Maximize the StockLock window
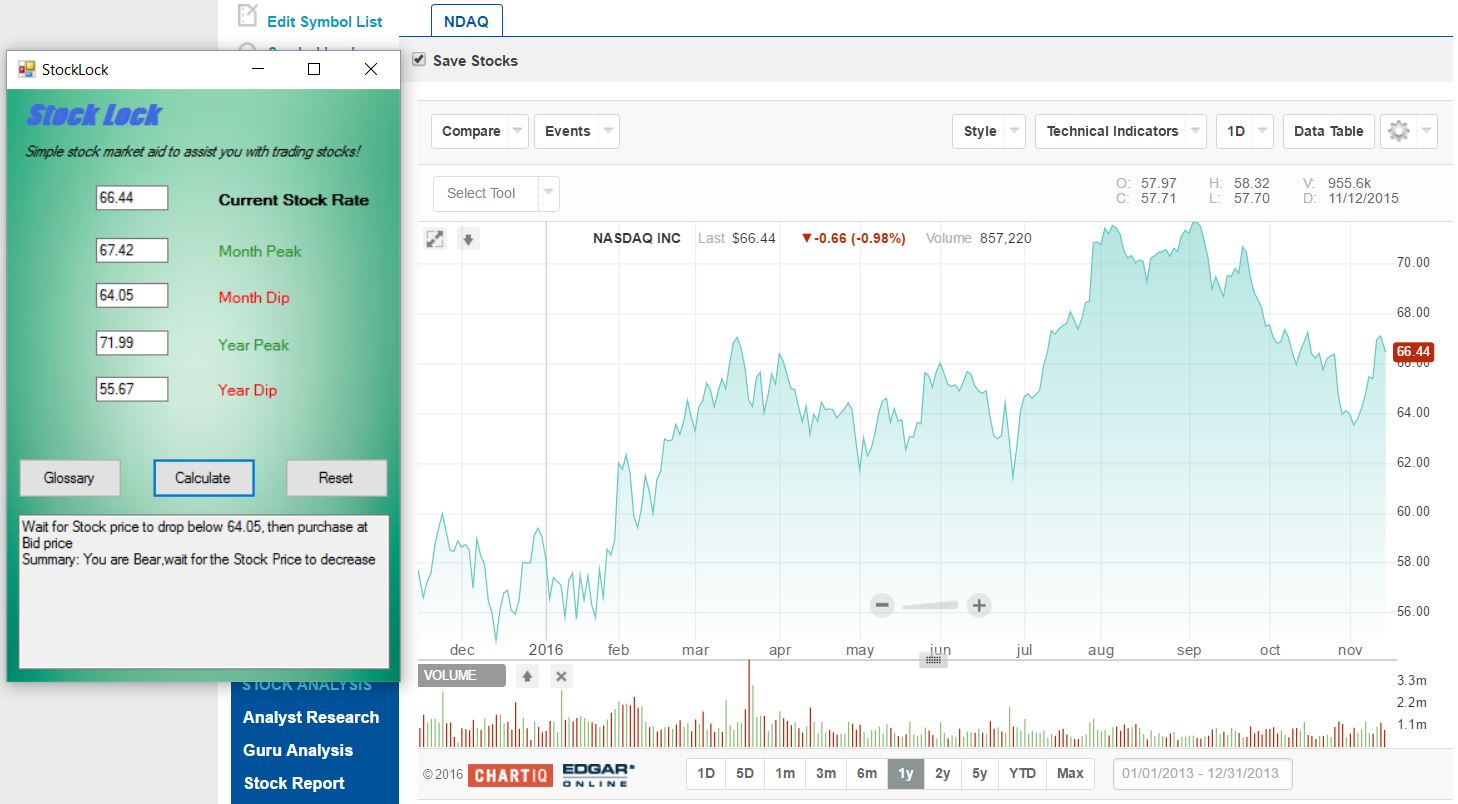The height and width of the screenshot is (804, 1458). tap(314, 69)
